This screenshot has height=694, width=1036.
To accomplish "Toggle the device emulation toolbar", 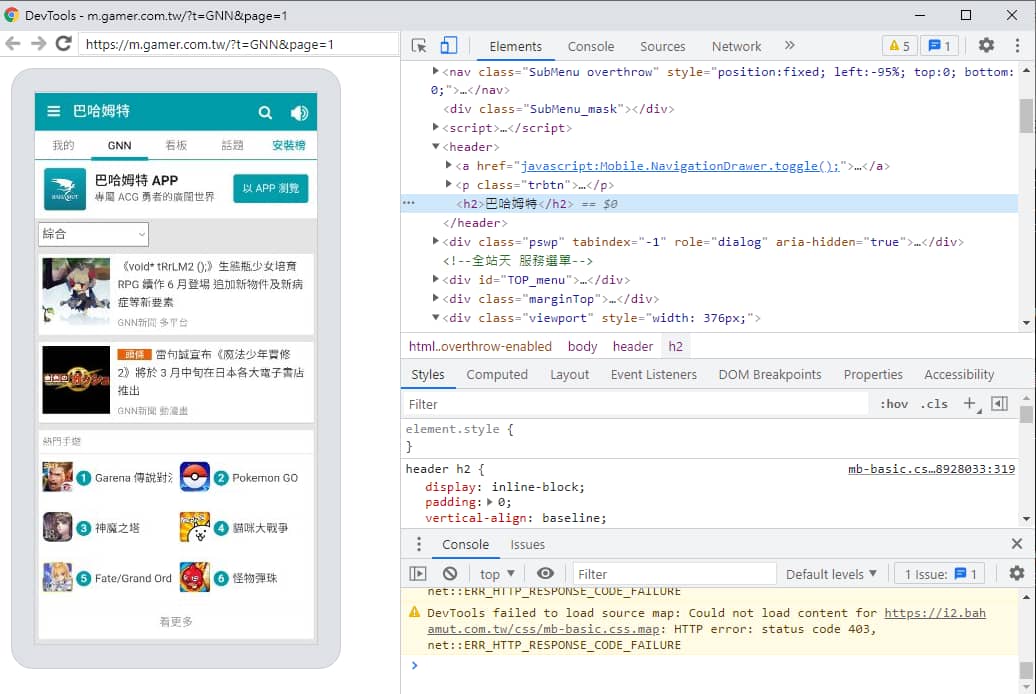I will pos(447,45).
